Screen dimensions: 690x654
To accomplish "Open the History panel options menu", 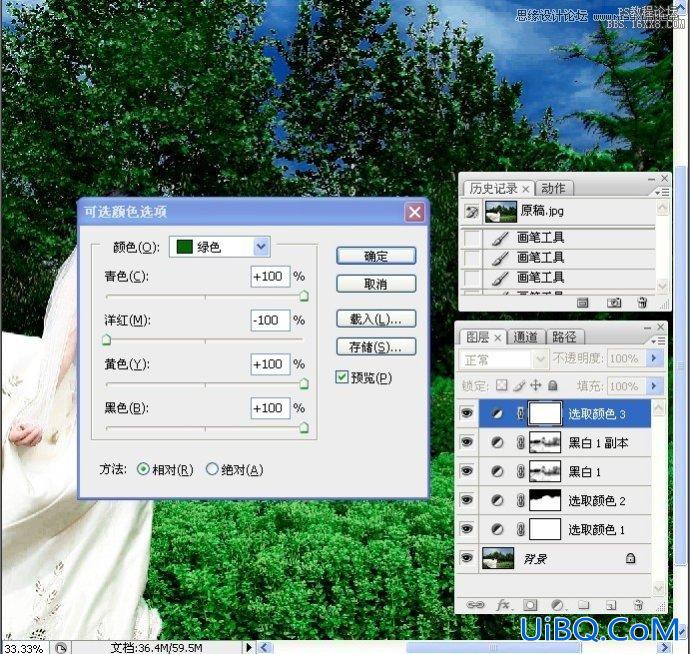I will pos(661,193).
